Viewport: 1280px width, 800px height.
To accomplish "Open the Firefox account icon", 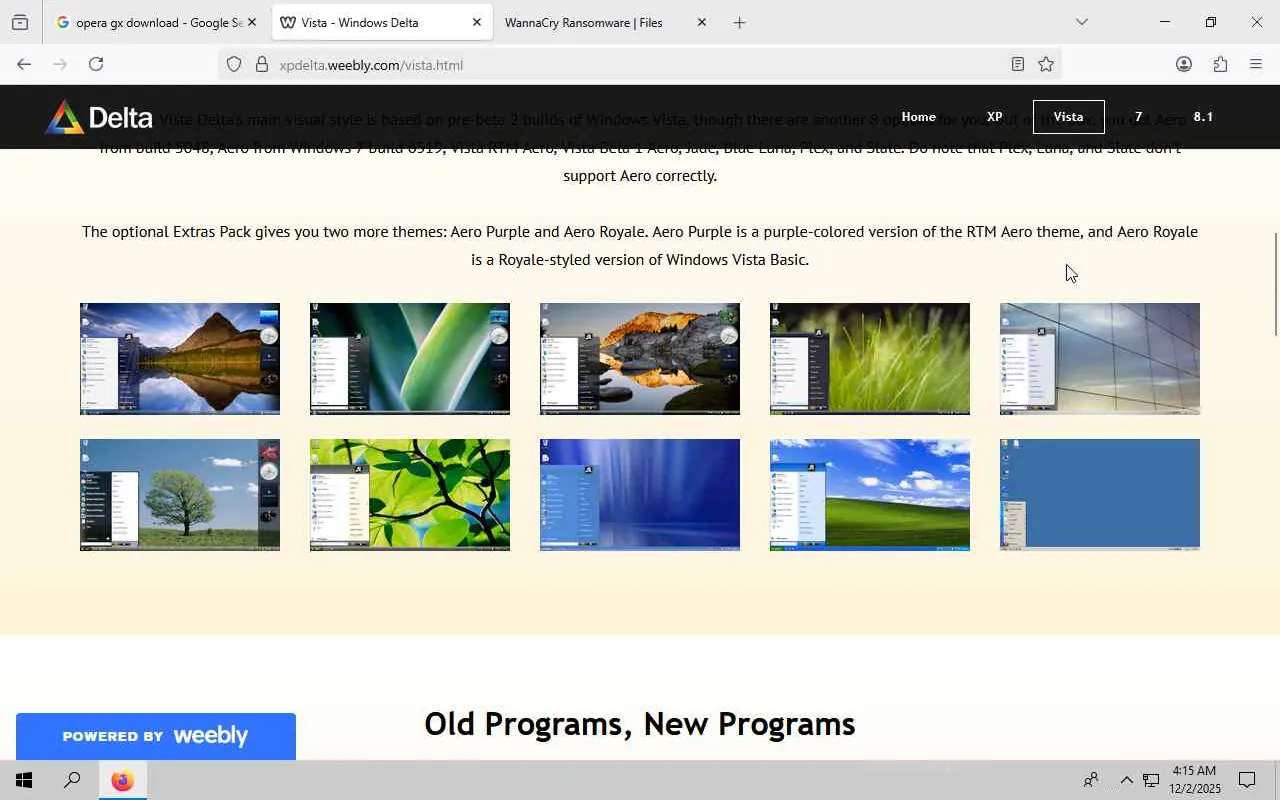I will click(x=1184, y=64).
